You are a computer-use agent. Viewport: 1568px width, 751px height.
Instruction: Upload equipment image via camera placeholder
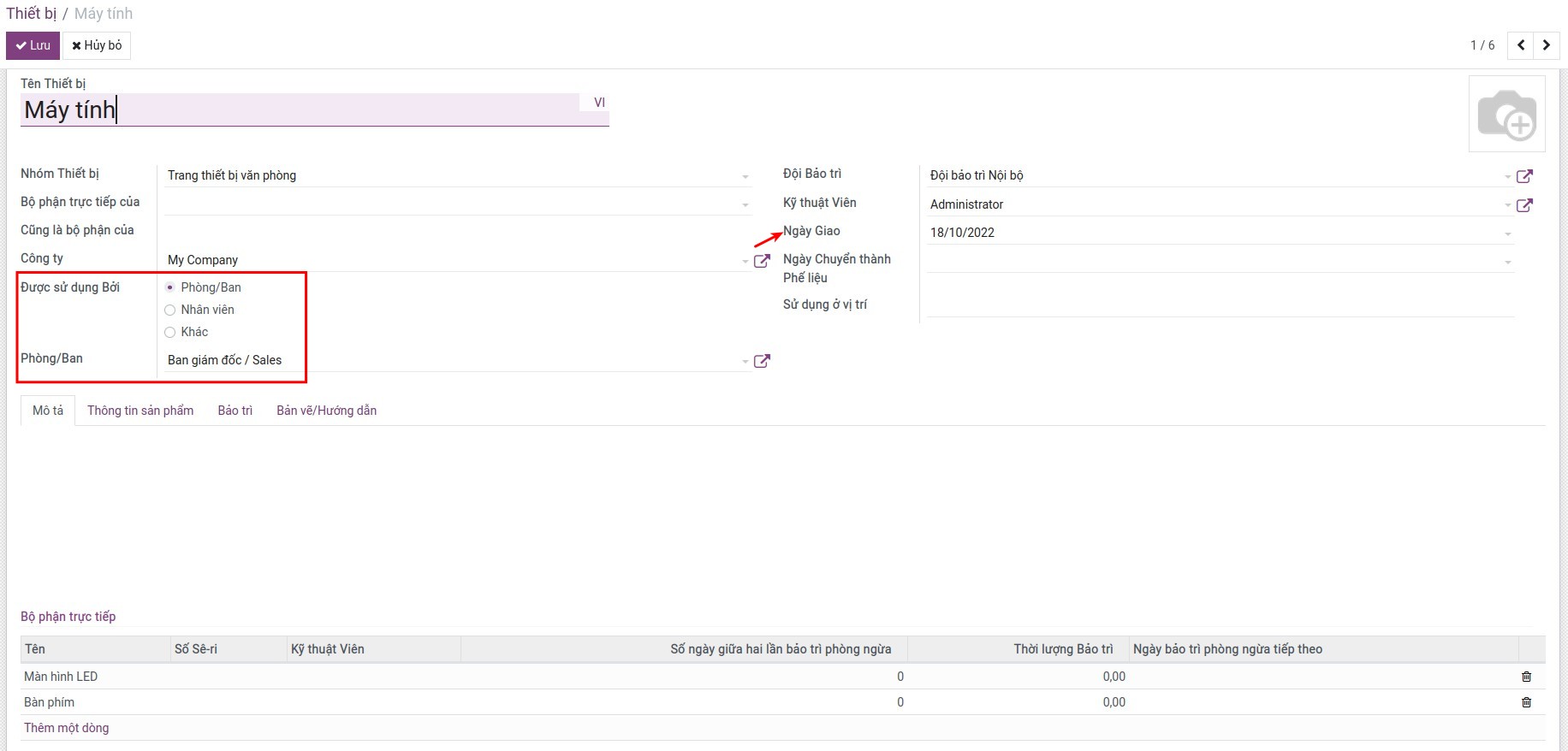1506,115
